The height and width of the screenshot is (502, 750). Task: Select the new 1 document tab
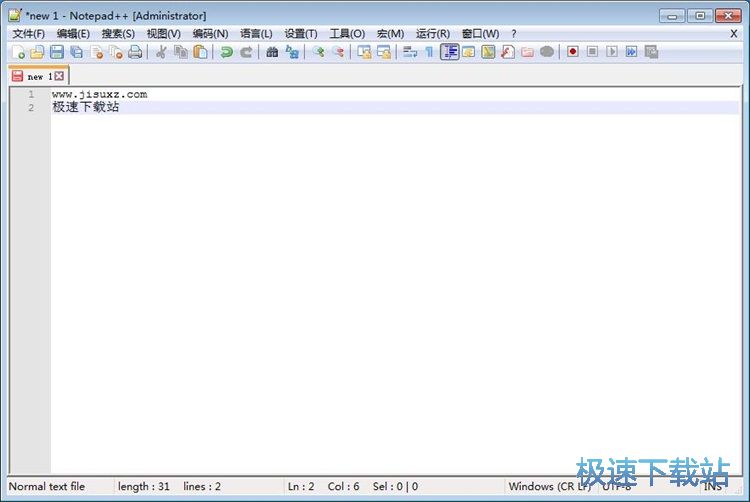click(x=38, y=76)
